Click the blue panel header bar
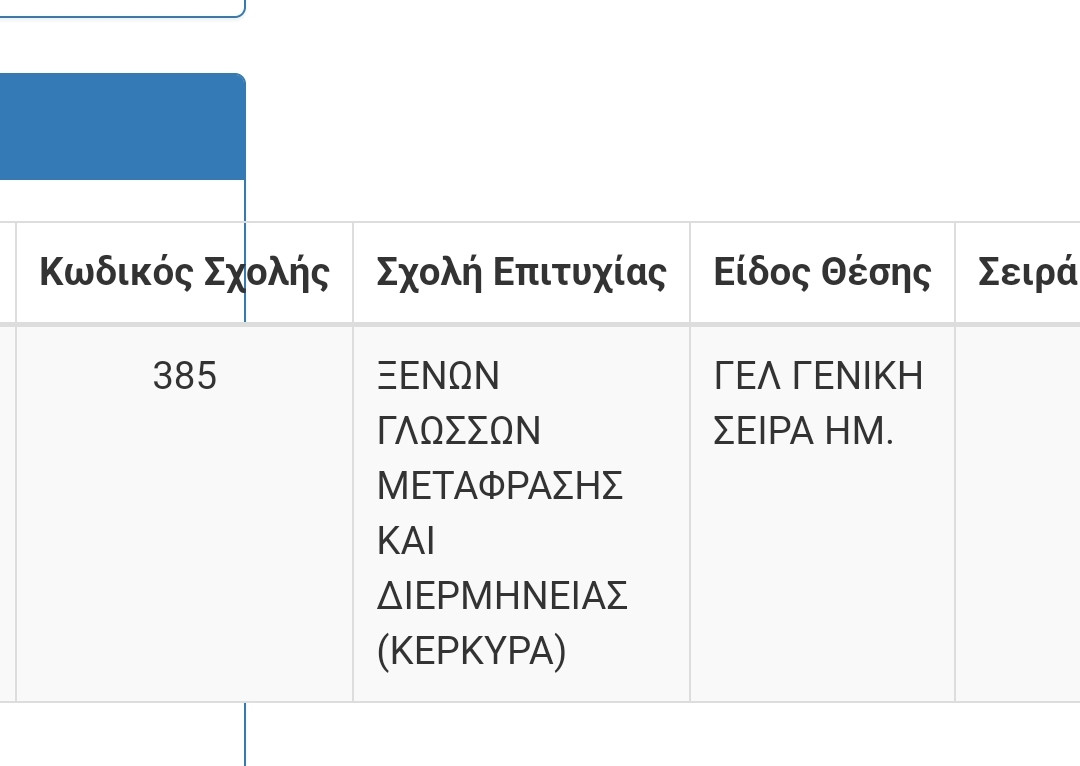The image size is (1080, 766). click(120, 127)
